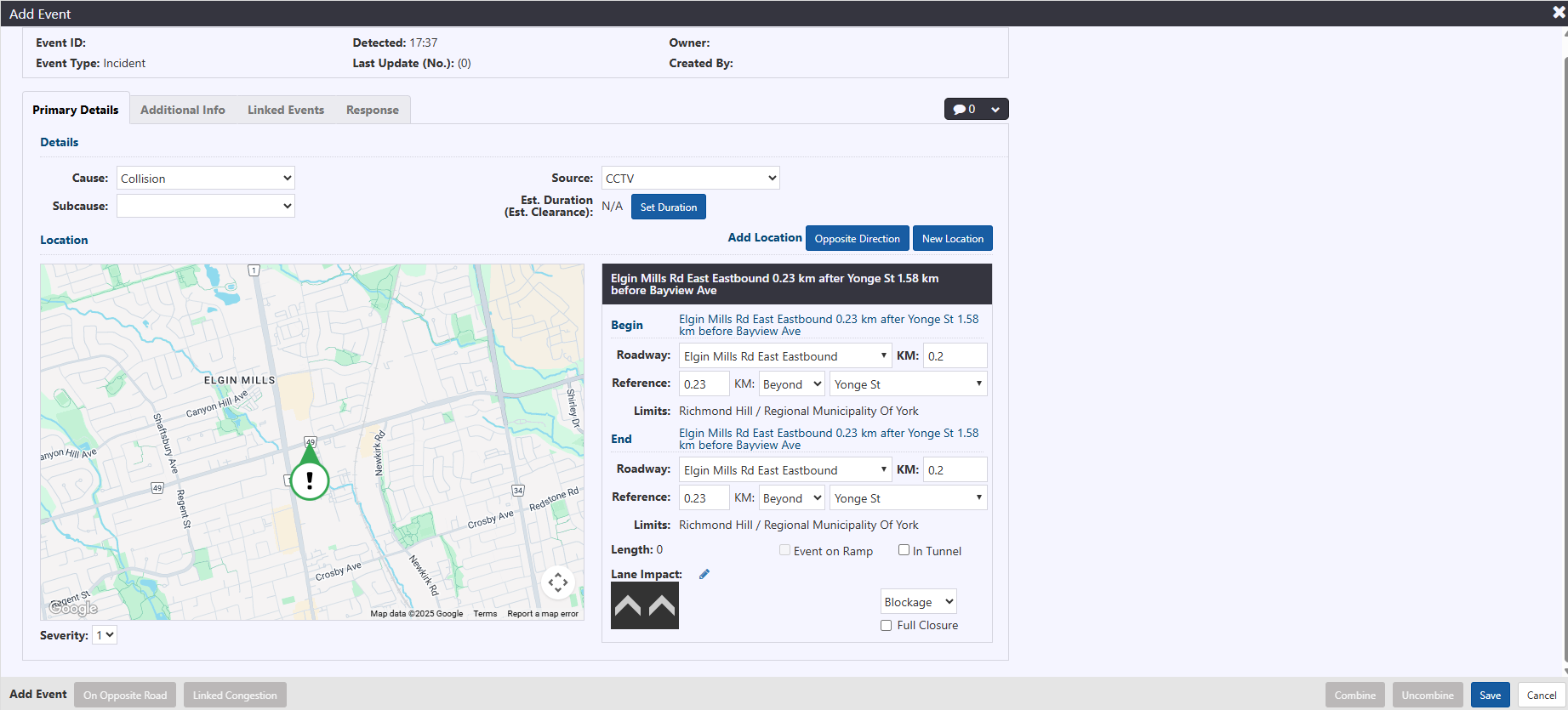Click the map recenter button
This screenshot has width=1568, height=710.
click(558, 582)
